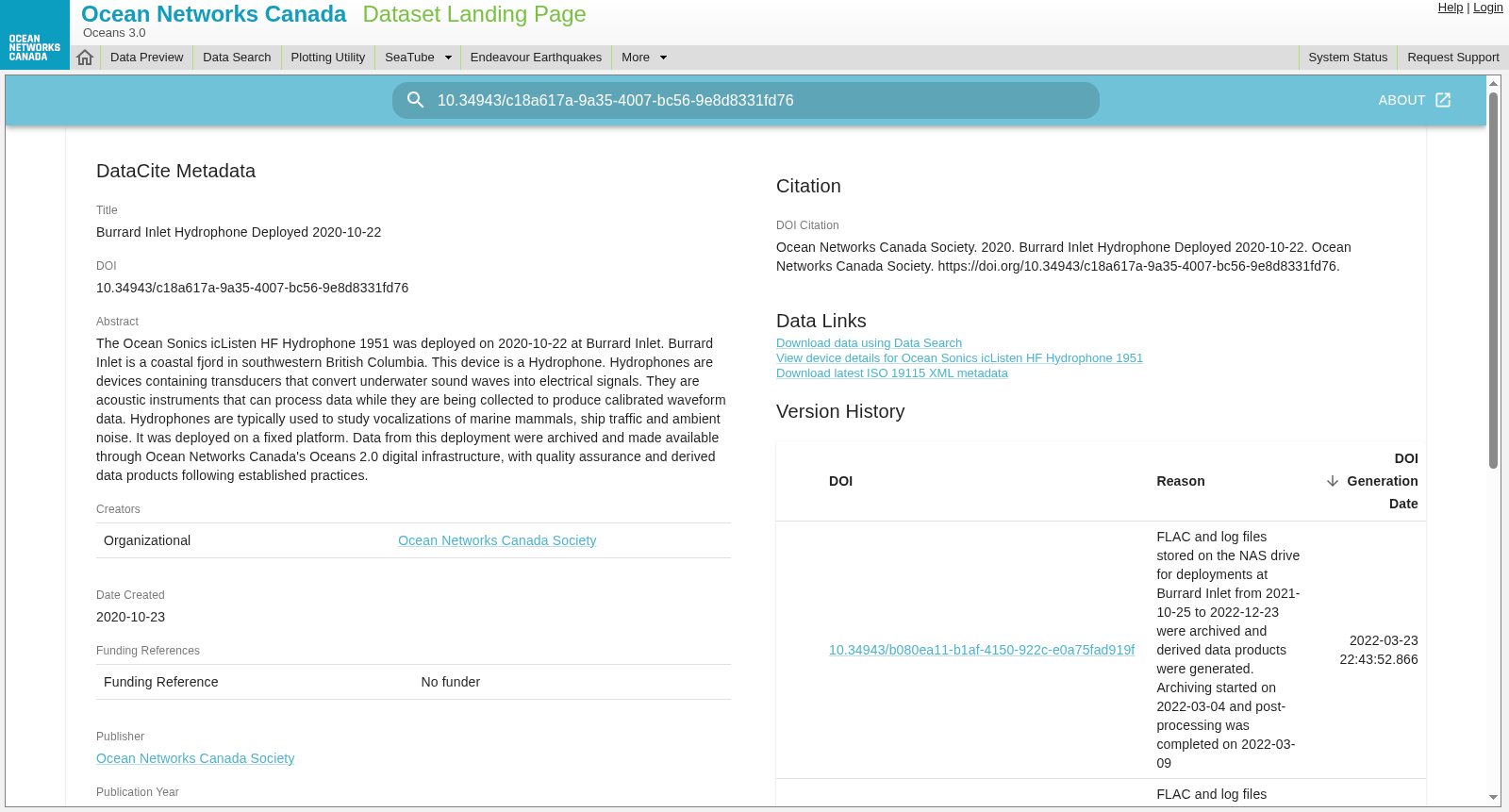This screenshot has width=1509, height=812.
Task: Click the page scrollbar thumb
Action: (x=1493, y=280)
